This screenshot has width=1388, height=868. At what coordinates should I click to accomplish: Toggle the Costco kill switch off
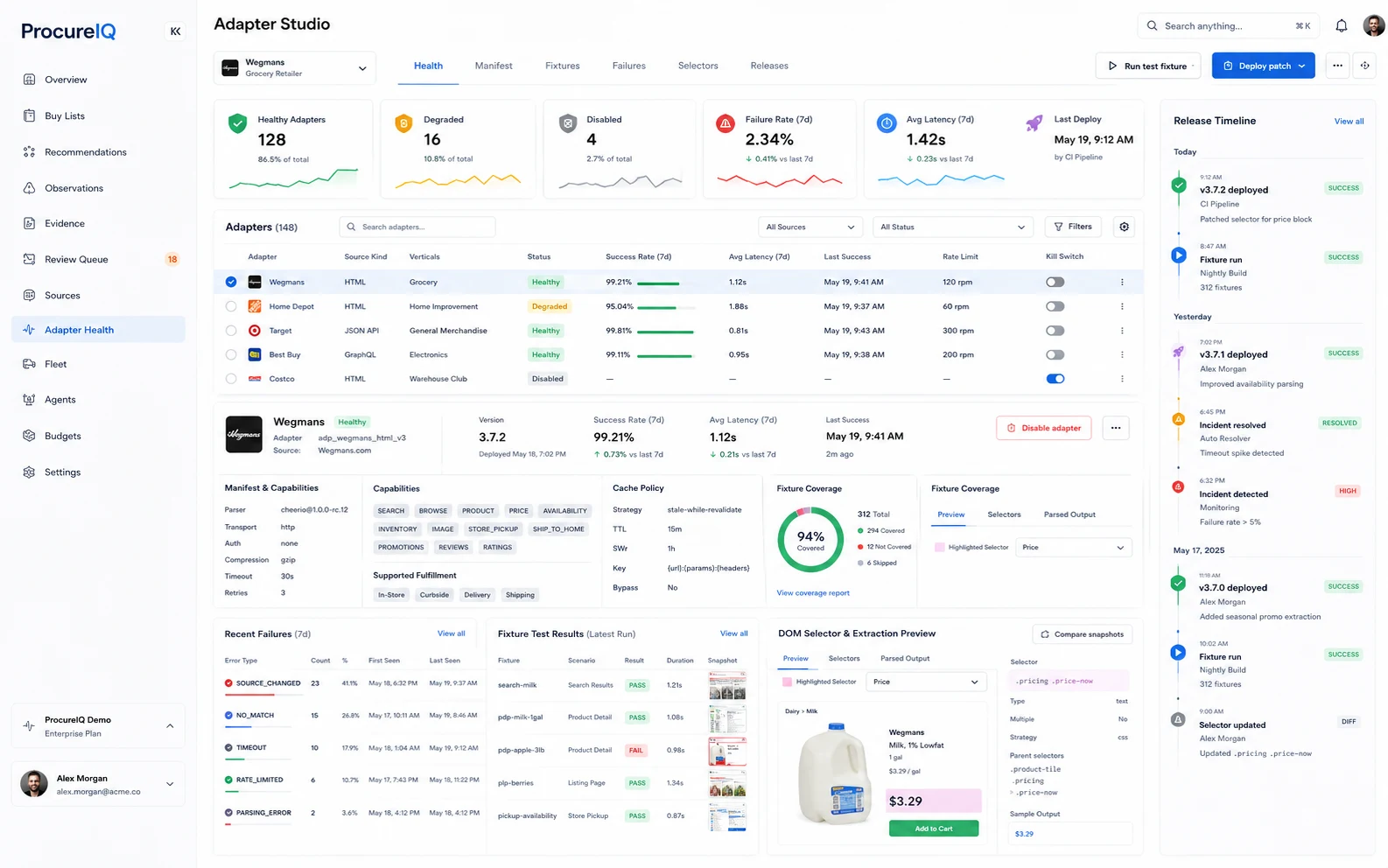click(1055, 379)
